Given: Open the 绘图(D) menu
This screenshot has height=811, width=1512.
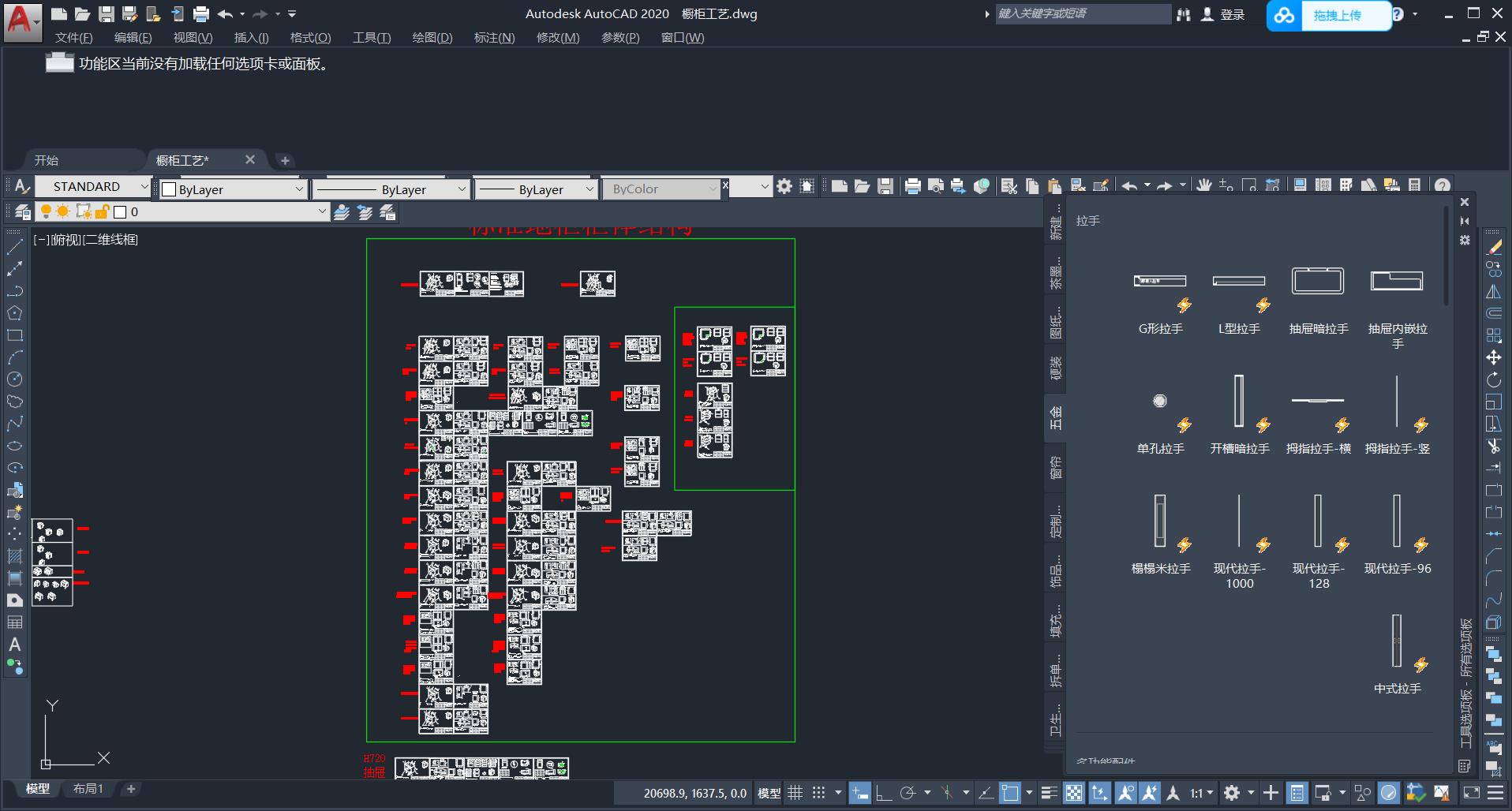Looking at the screenshot, I should 432,38.
